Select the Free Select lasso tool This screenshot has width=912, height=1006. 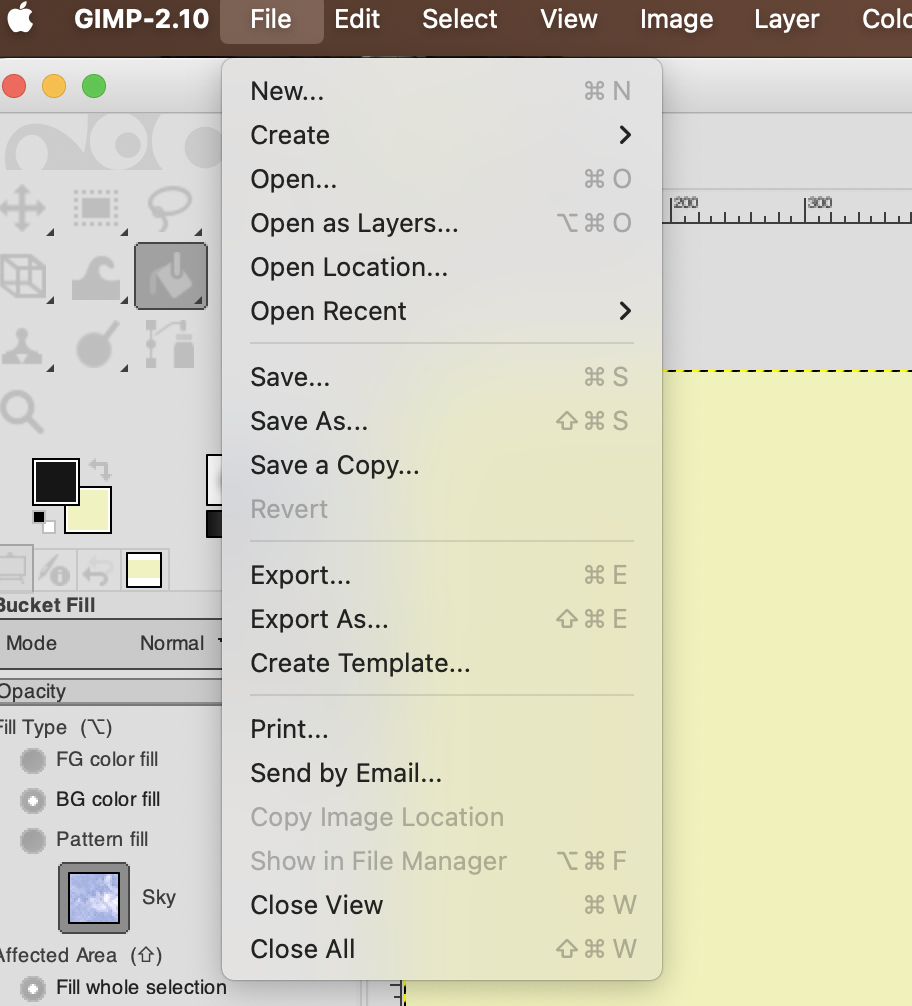[x=170, y=209]
